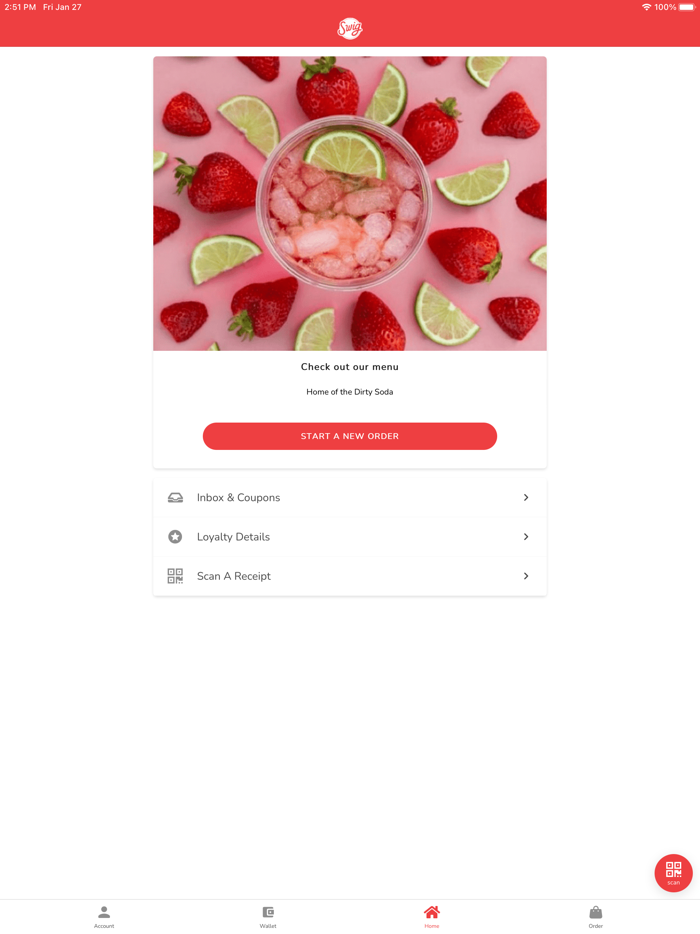Switch to the Account tab label

coord(104,926)
